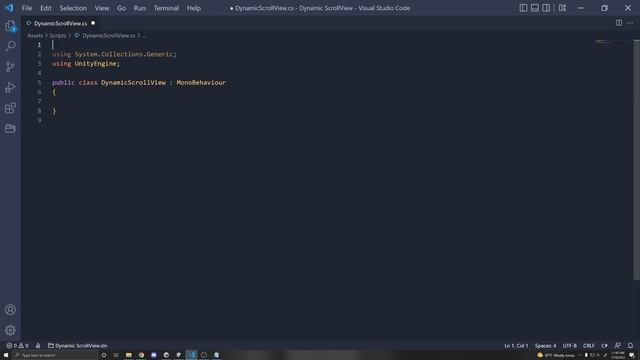
Task: Open the Search view in activity bar
Action: tap(10, 46)
